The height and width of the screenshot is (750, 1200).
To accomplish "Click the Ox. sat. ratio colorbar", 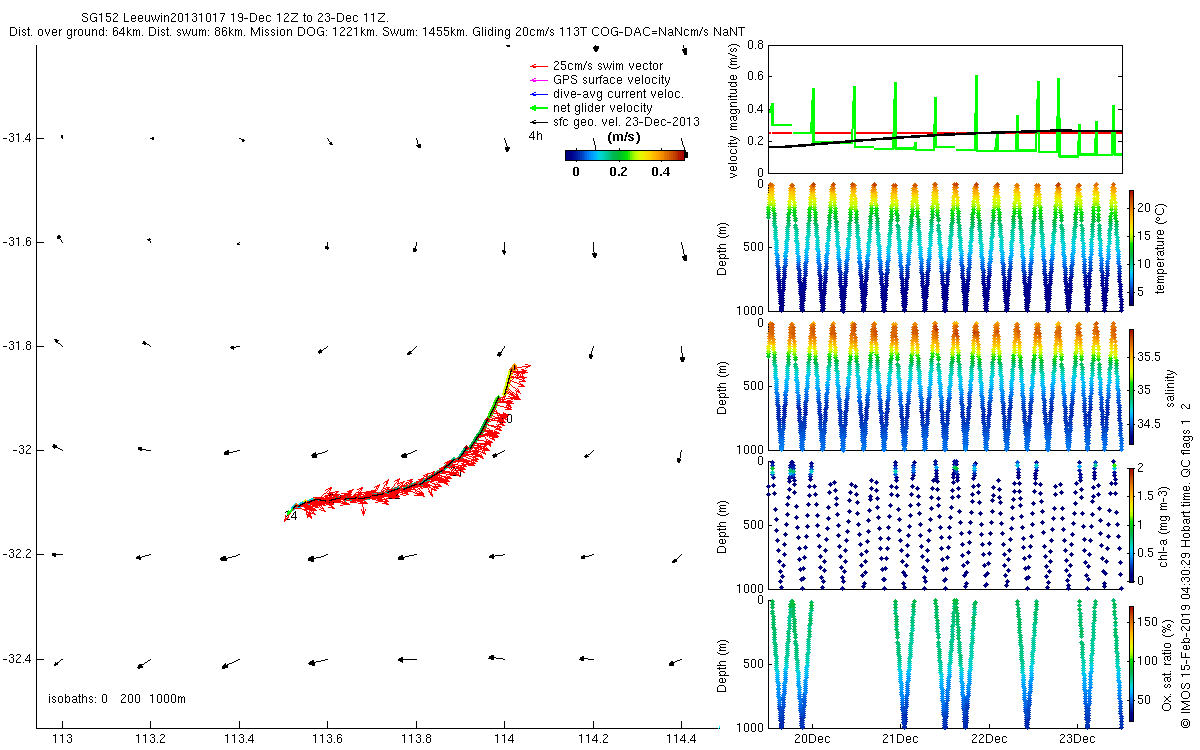I will pyautogui.click(x=1132, y=663).
